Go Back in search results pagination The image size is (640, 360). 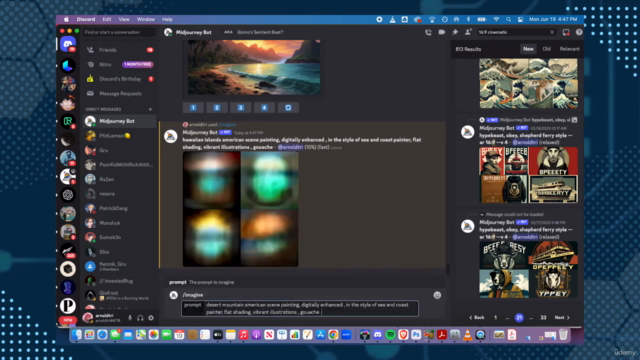click(477, 318)
